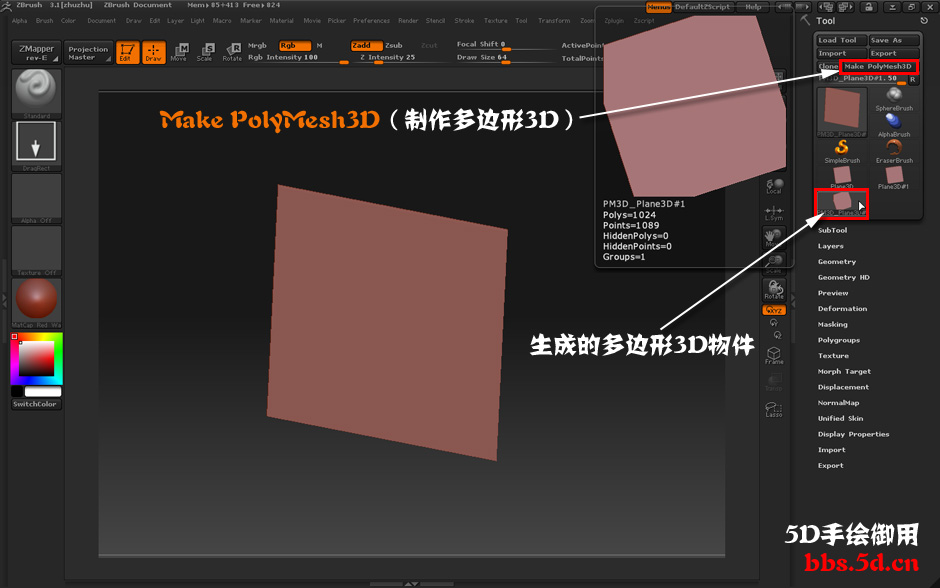The height and width of the screenshot is (588, 940).
Task: Choose the EraserBrush tool
Action: point(894,152)
